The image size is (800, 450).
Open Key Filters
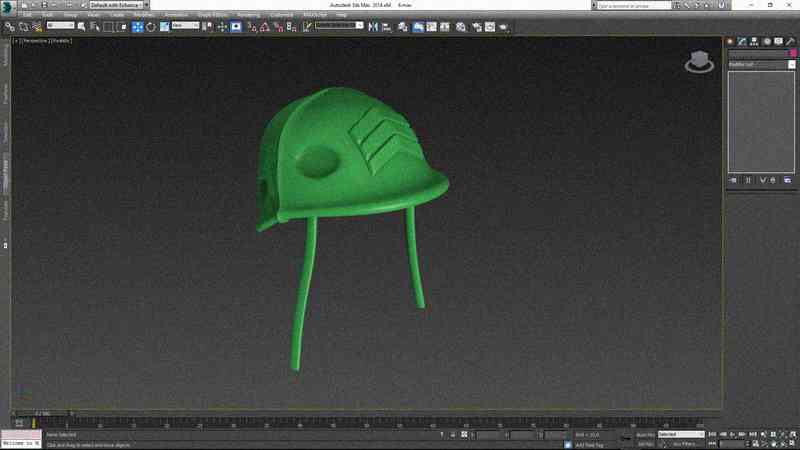point(684,444)
